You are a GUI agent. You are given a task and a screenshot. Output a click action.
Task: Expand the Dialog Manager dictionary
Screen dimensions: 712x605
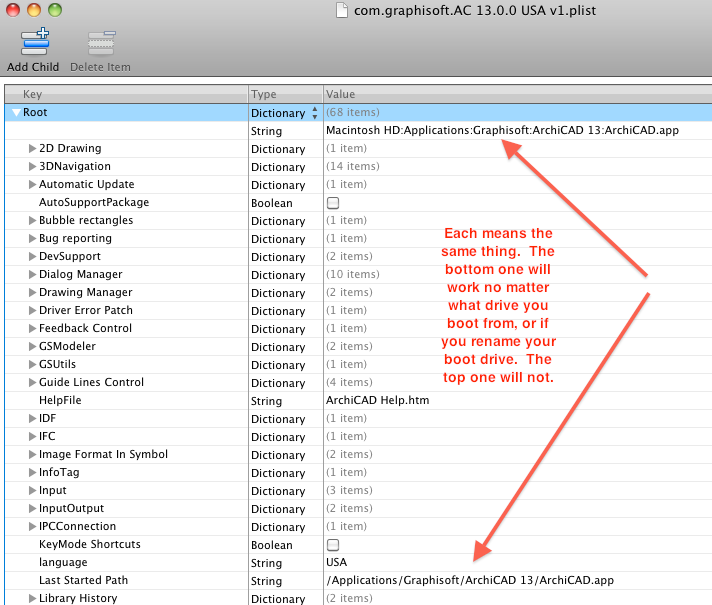point(32,274)
